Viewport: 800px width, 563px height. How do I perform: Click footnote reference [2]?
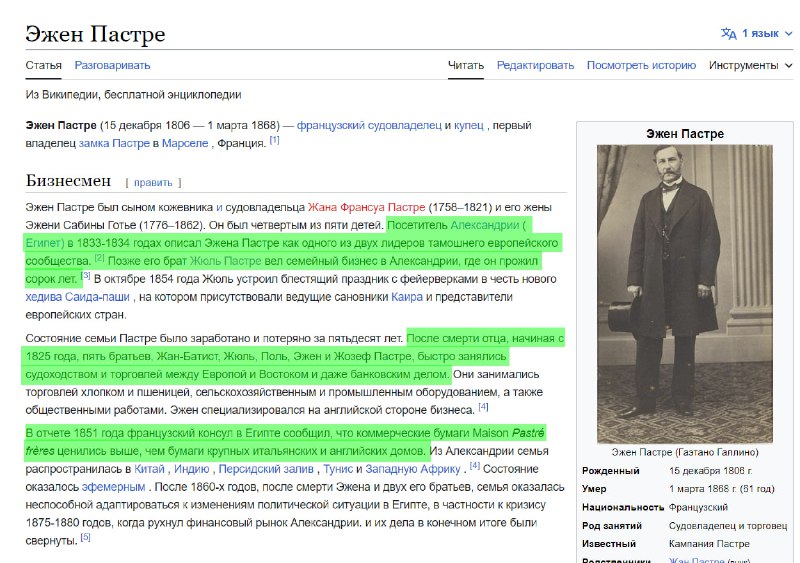99,258
